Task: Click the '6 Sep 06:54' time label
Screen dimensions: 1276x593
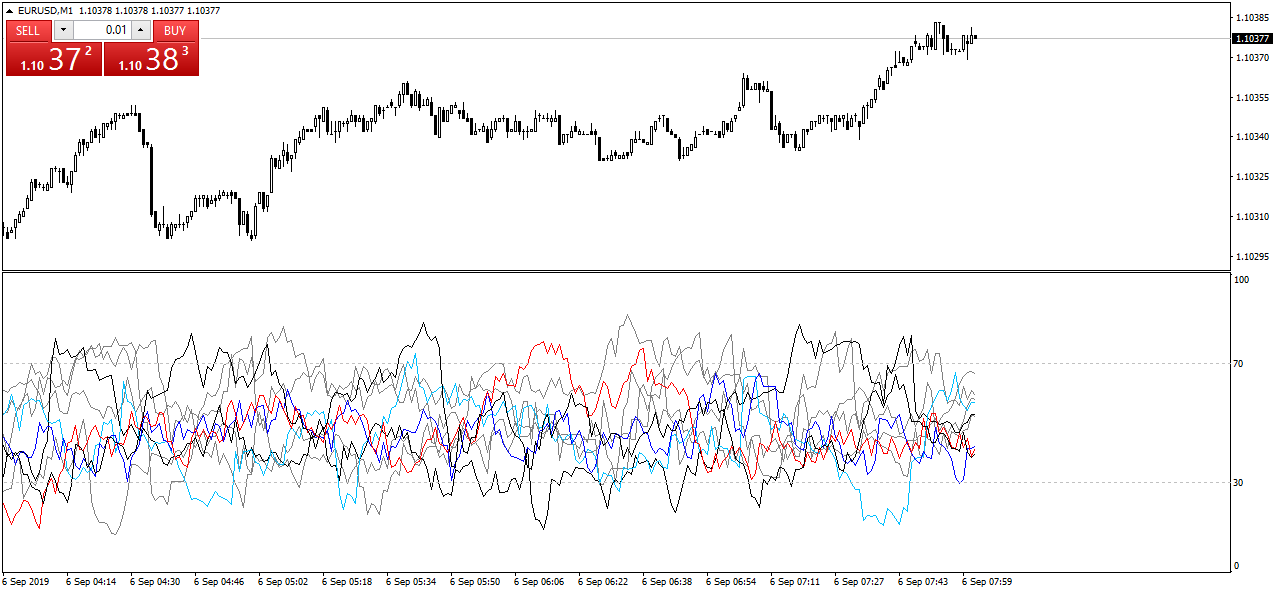Action: [731, 581]
